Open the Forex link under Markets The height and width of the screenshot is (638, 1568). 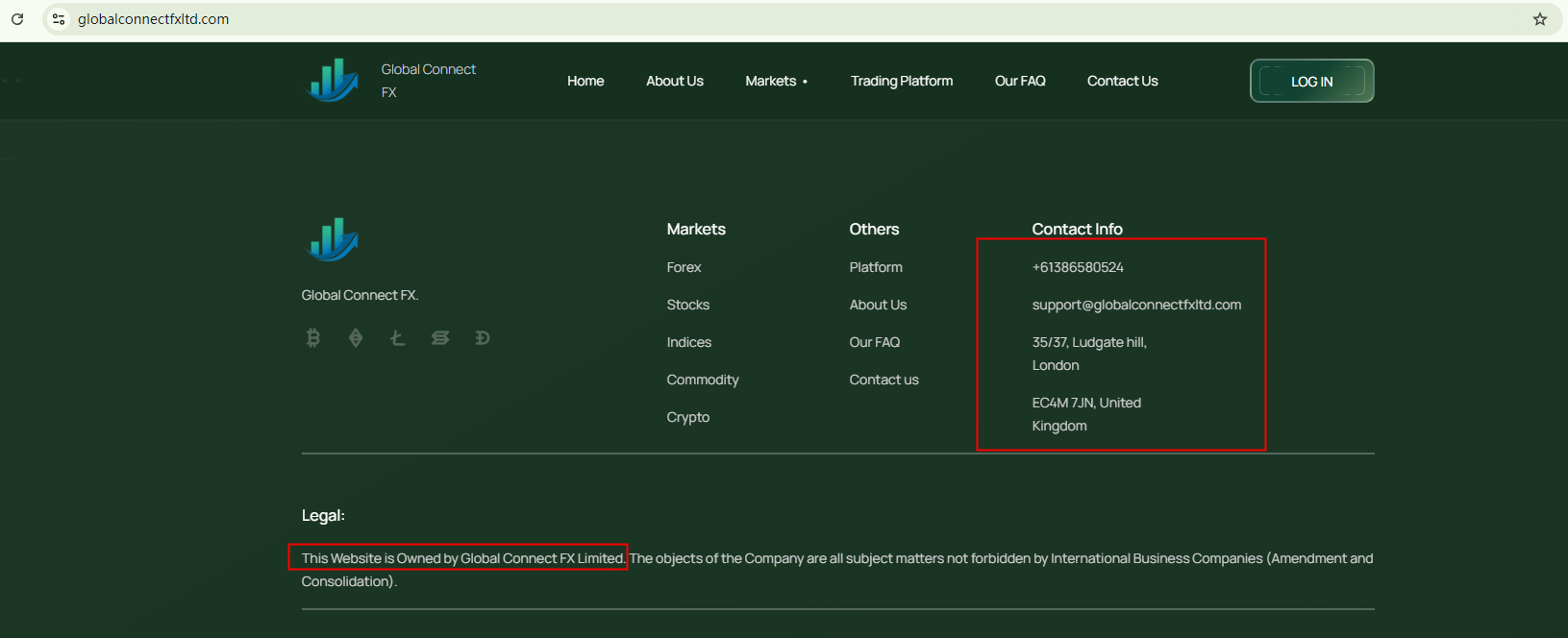coord(684,267)
